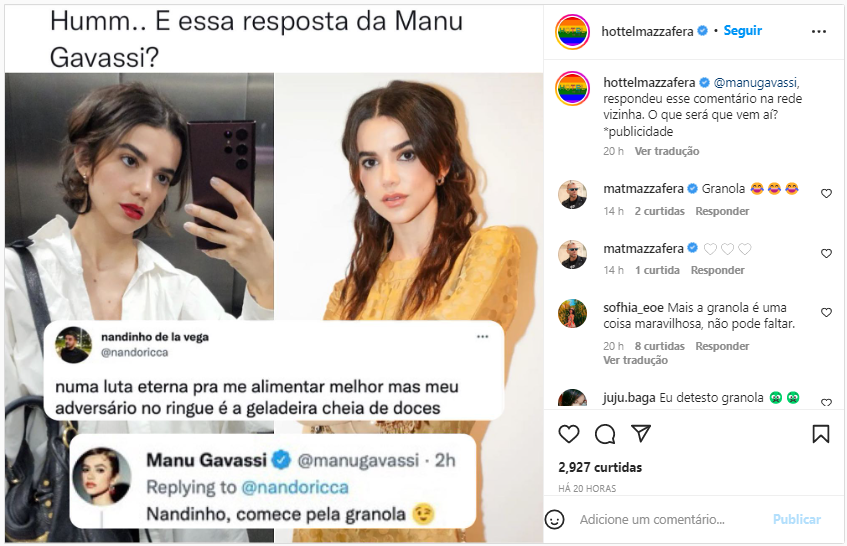
Task: Open sofhia_eoe's avatar
Action: point(572,313)
